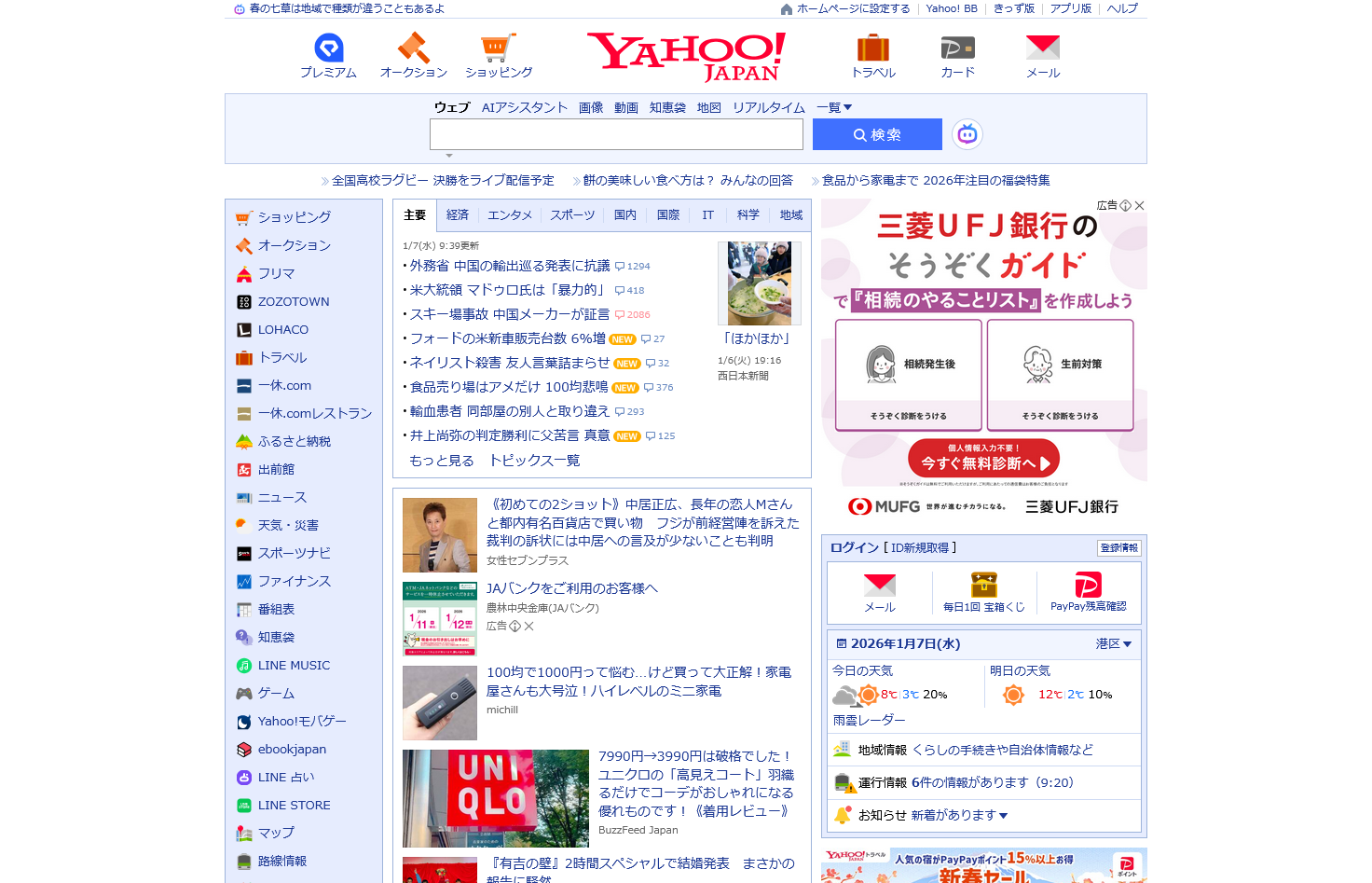The image size is (1372, 883).
Task: Open the Mail envelope icon in header
Action: [1042, 48]
